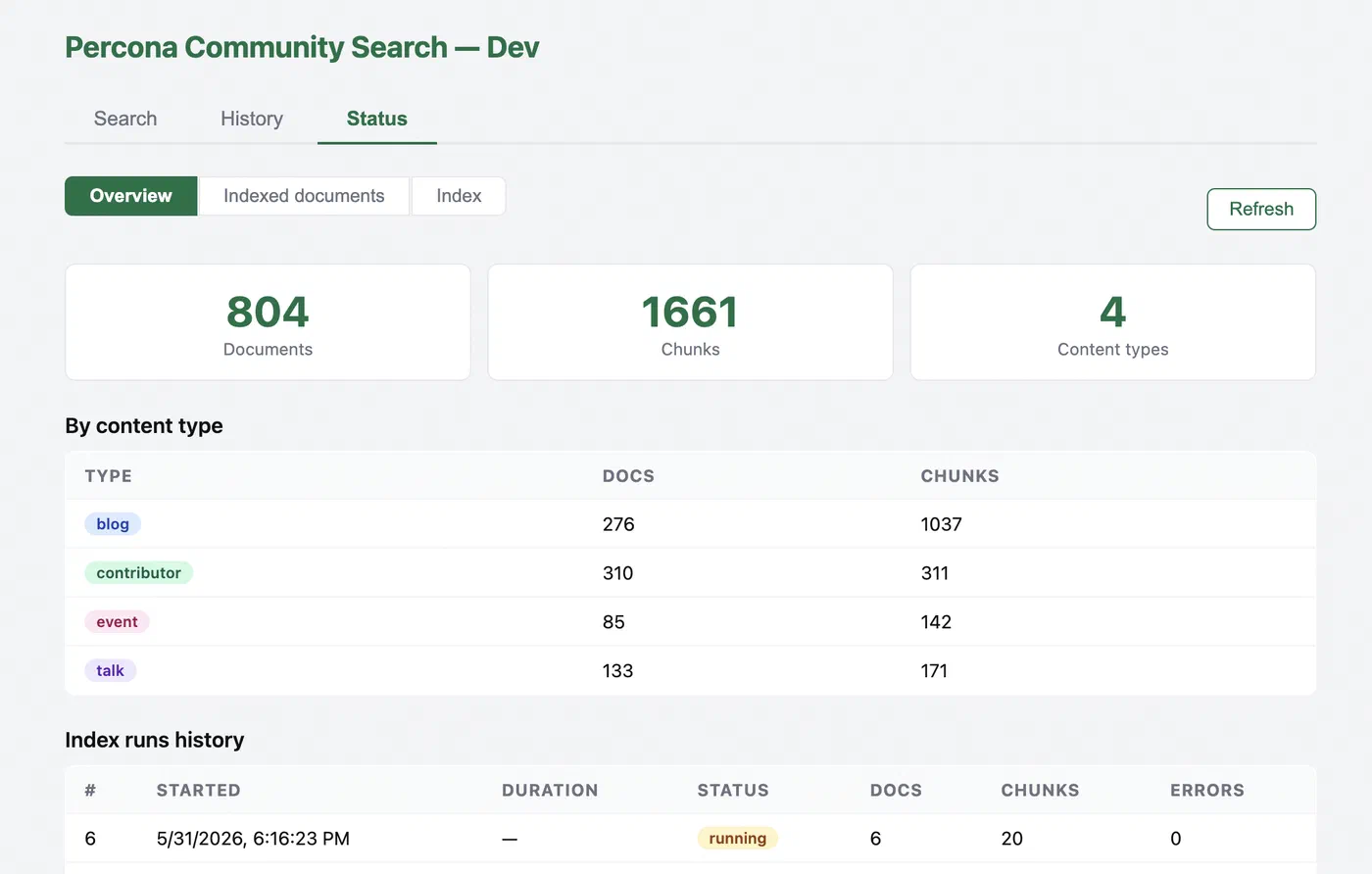
Task: Click run 6 chunks value 20
Action: tap(1011, 839)
